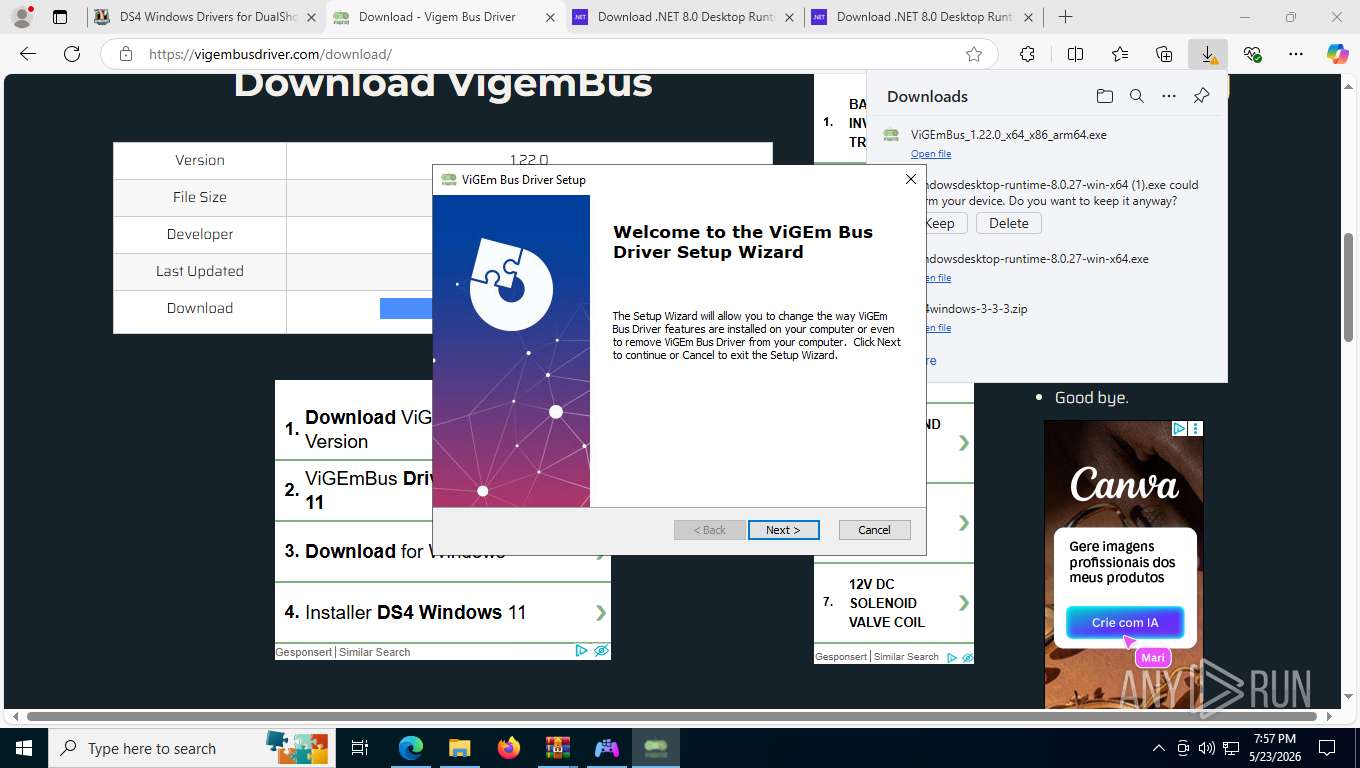Open the Copilot icon
Screen dimensions: 1360x768
pyautogui.click(x=1337, y=54)
